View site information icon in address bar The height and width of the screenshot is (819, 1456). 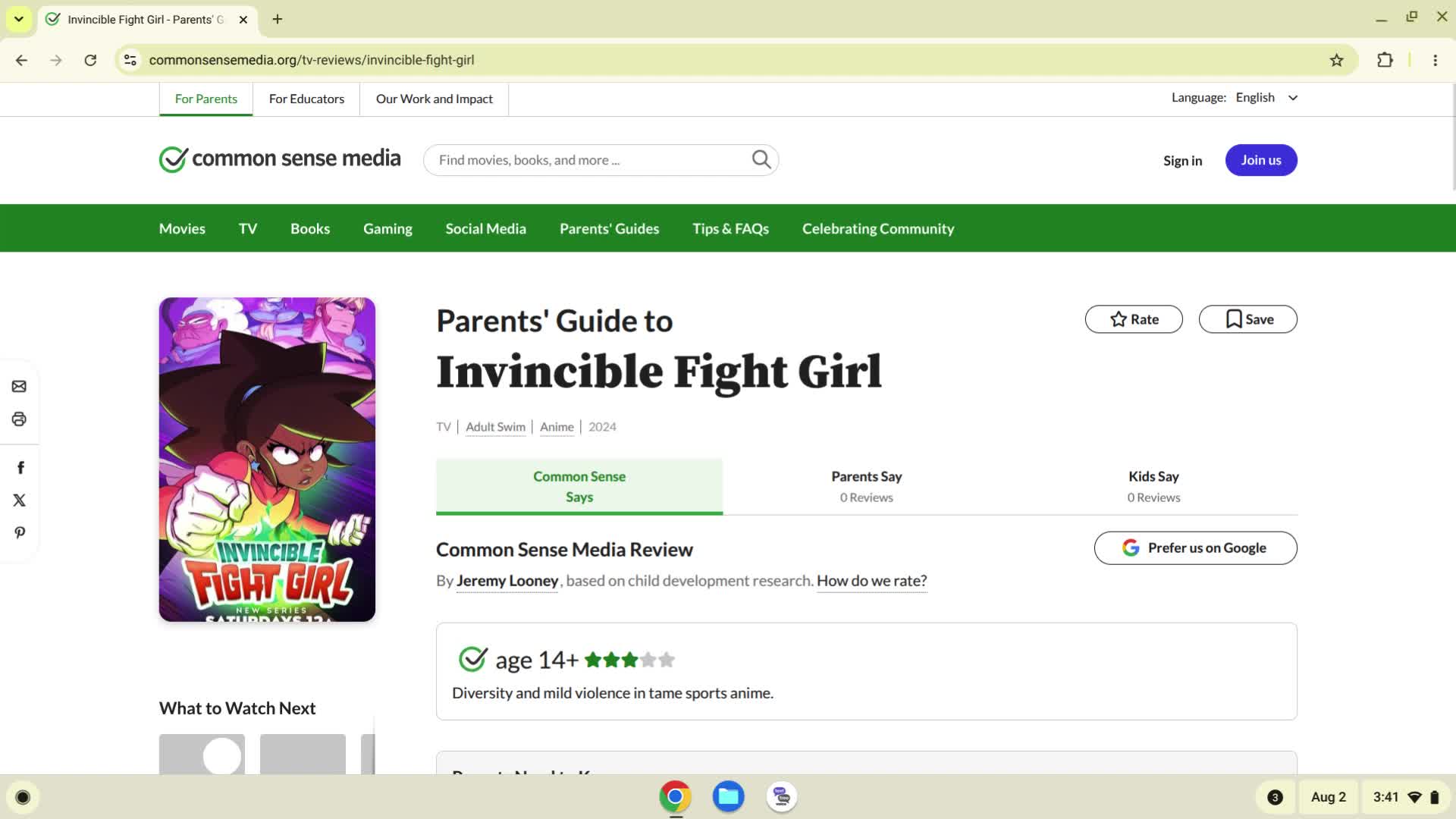coord(130,60)
